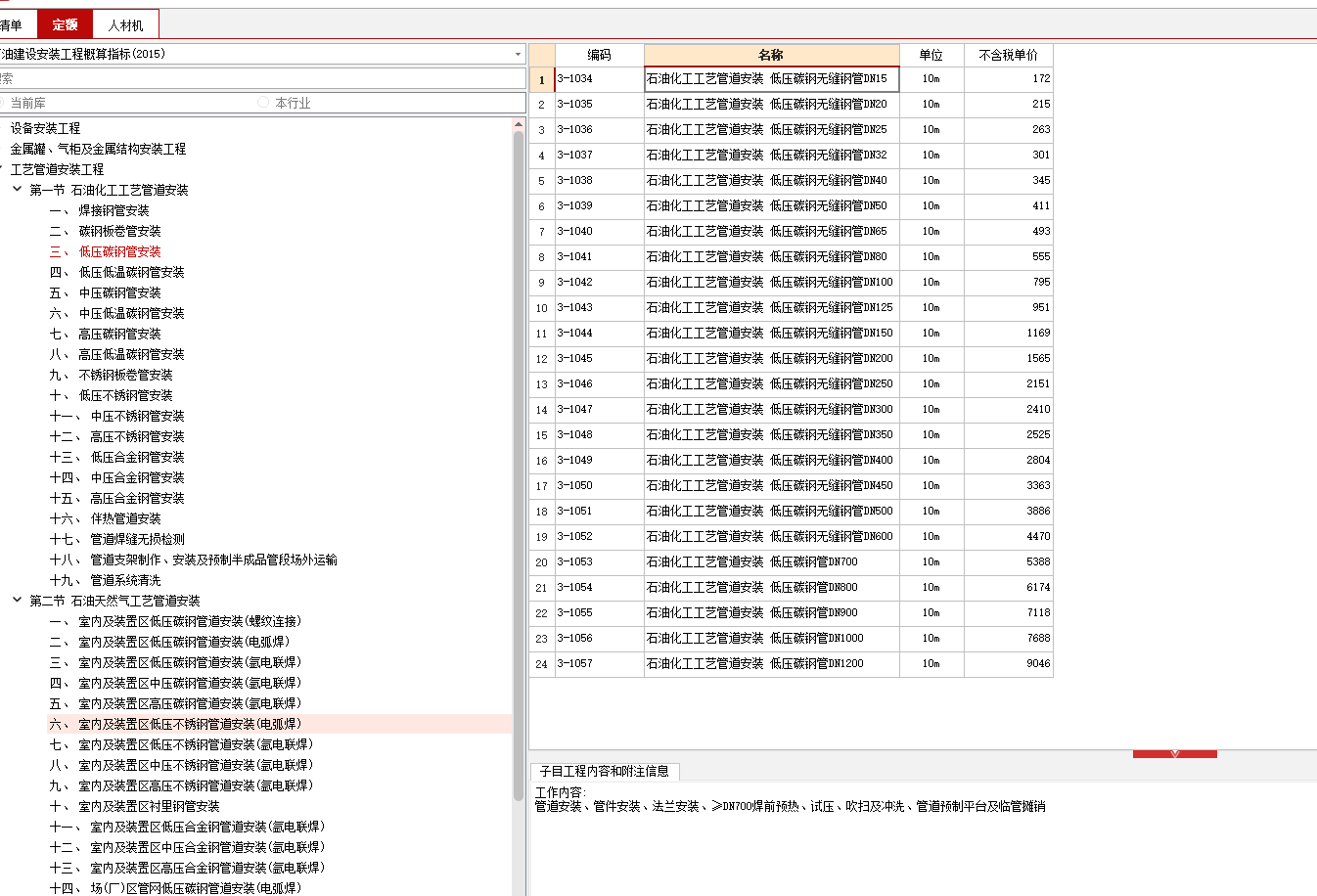Viewport: 1317px width, 896px height.
Task: Click unit cell 10m in row 3-1050
Action: [931, 485]
